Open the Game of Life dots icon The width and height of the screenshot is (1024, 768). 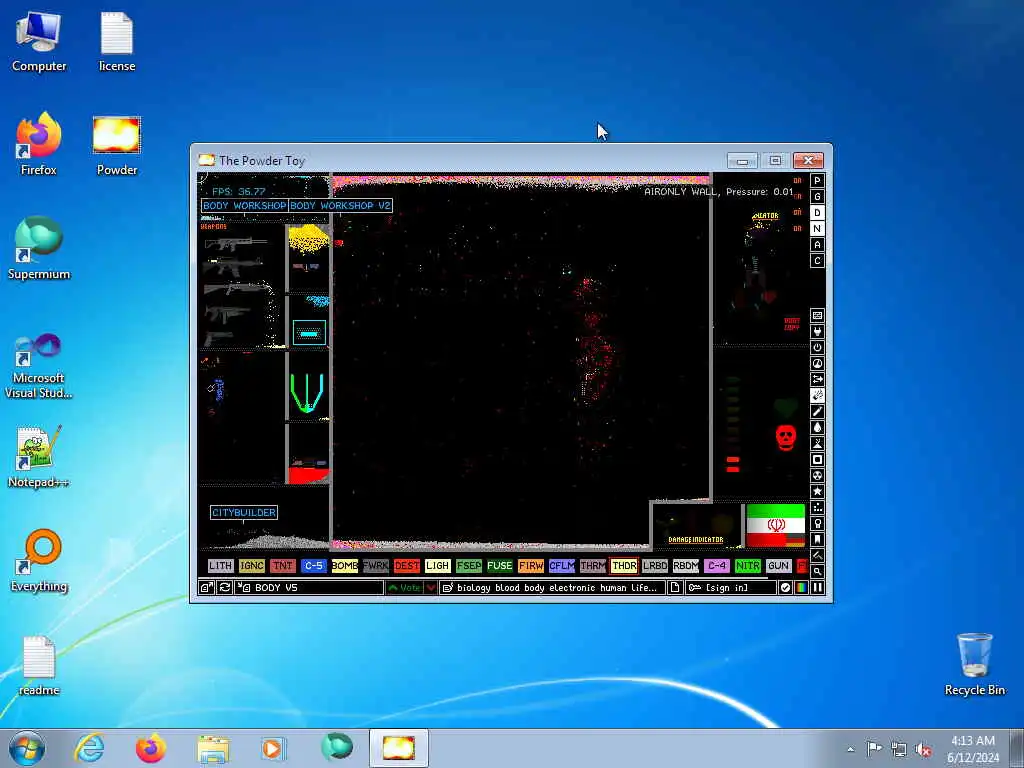(817, 507)
